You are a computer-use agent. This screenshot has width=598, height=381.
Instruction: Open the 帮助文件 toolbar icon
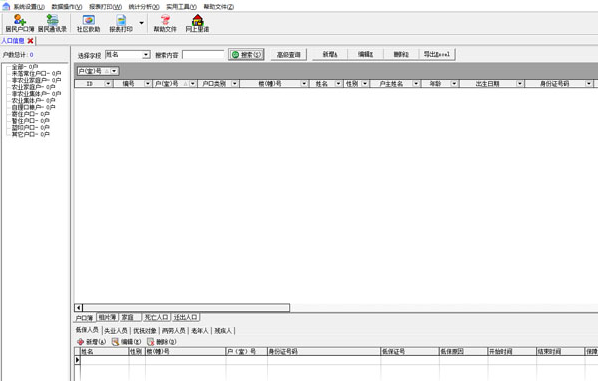pyautogui.click(x=165, y=23)
